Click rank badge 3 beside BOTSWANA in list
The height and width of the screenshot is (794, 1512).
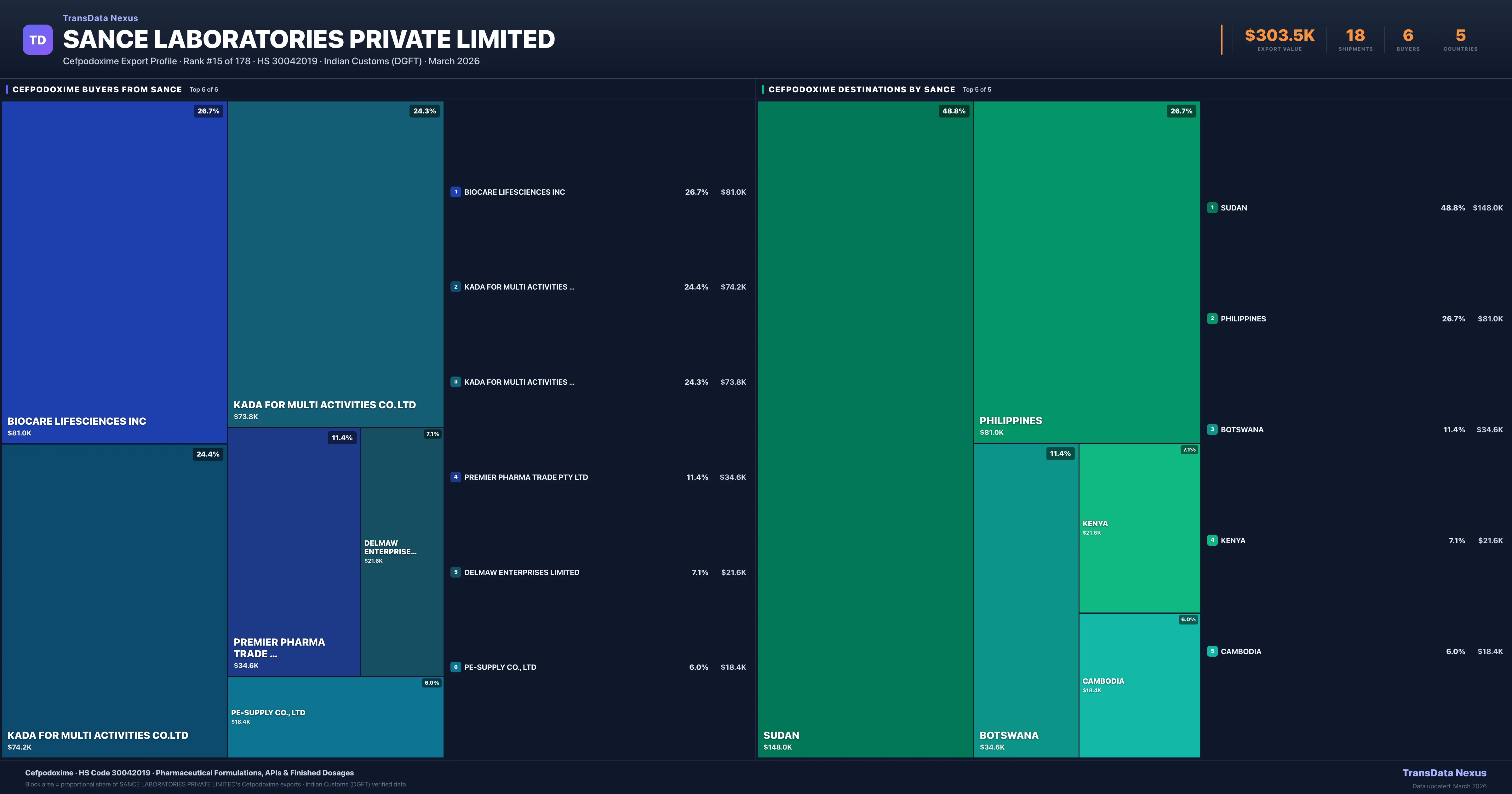[x=1212, y=429]
